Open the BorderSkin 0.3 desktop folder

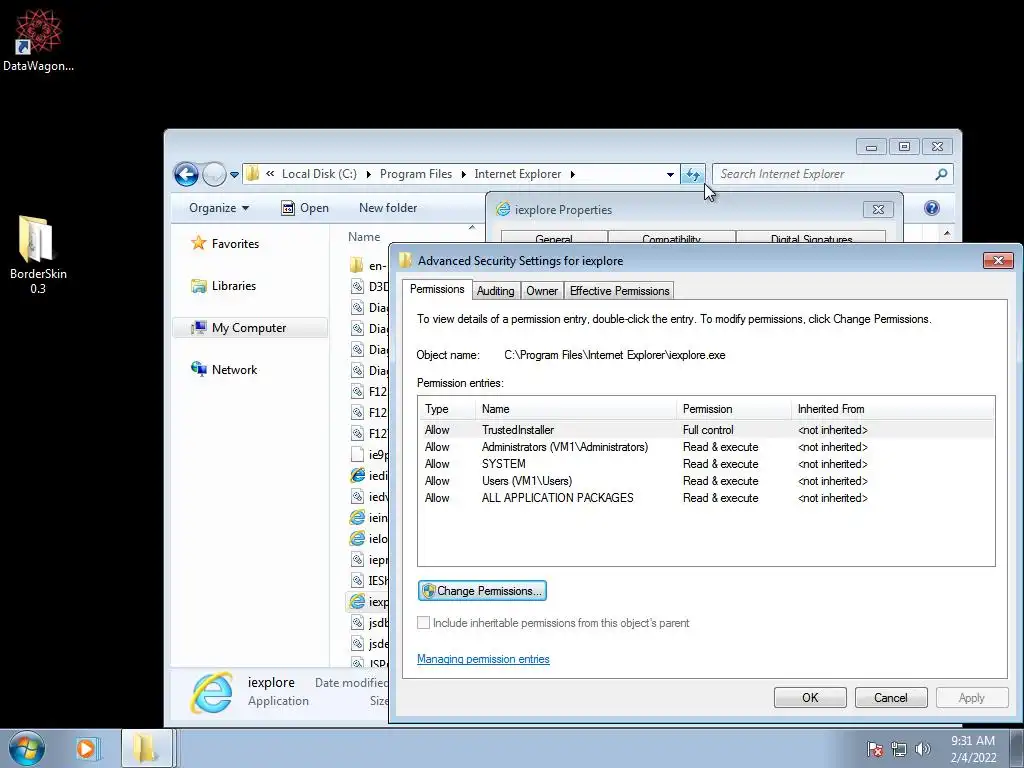coord(38,255)
